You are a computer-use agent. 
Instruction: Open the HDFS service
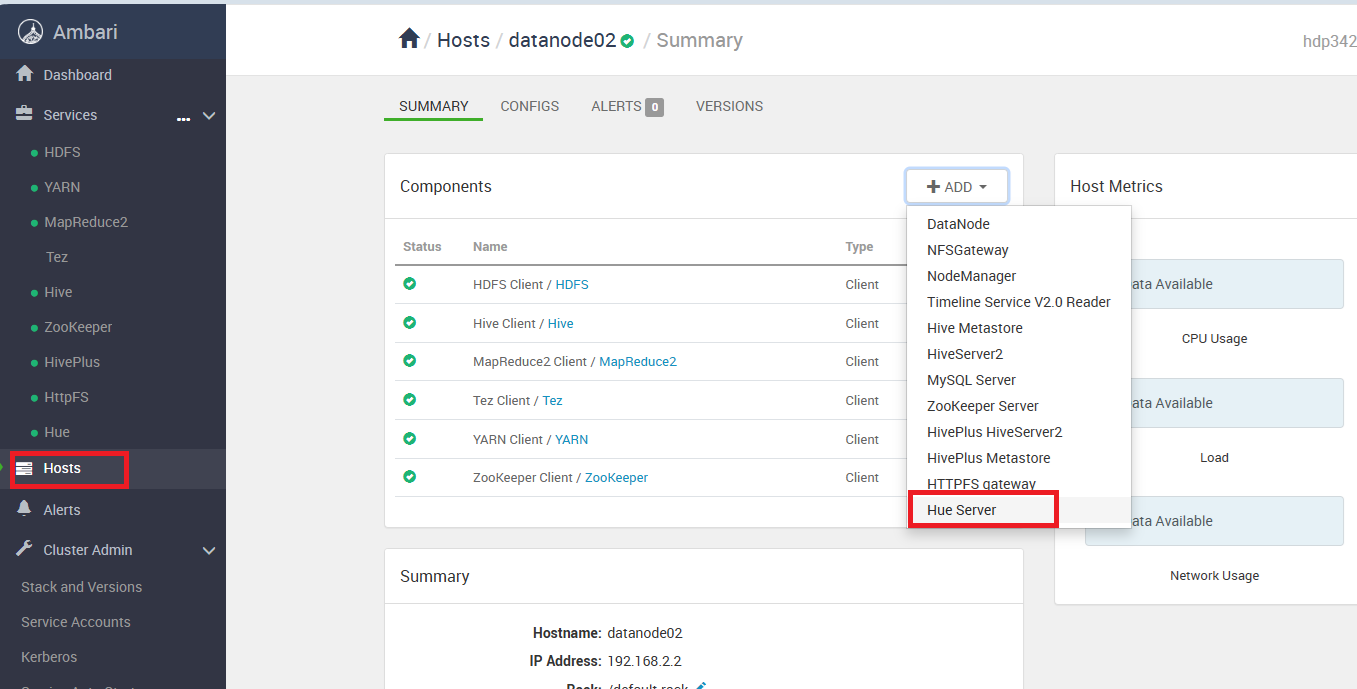point(62,152)
